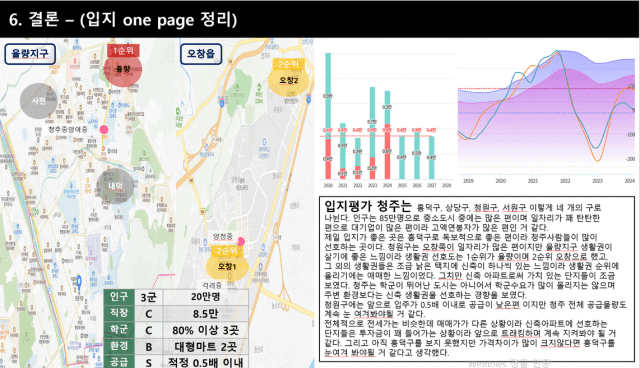Click the red 율량 1순위 circle marker

(123, 70)
